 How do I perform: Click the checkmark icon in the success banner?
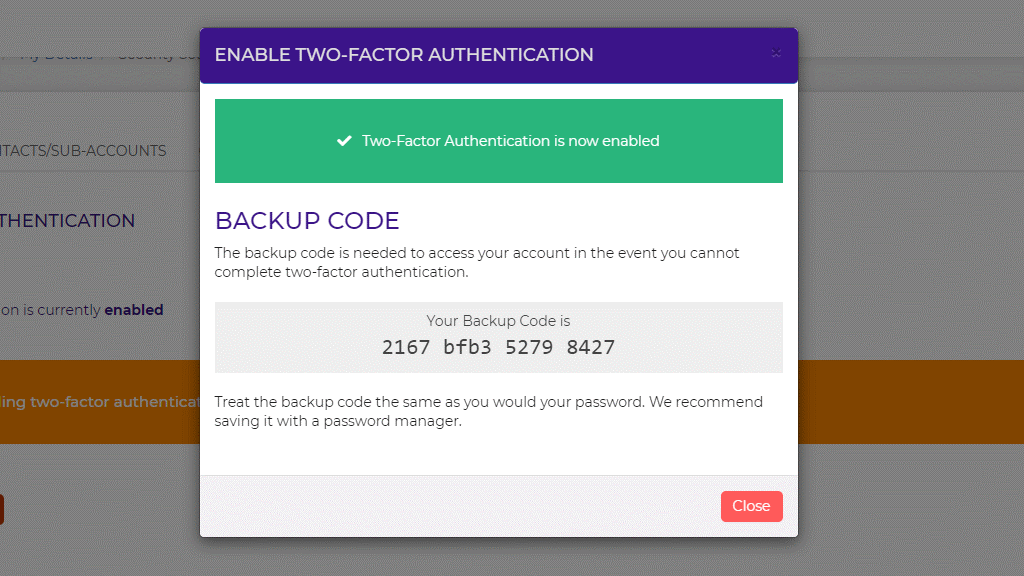tap(345, 141)
